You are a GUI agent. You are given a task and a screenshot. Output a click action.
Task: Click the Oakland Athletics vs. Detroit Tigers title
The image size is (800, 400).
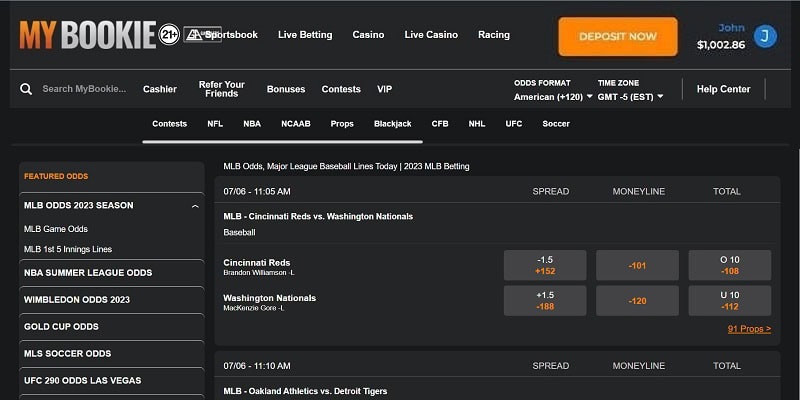(305, 391)
